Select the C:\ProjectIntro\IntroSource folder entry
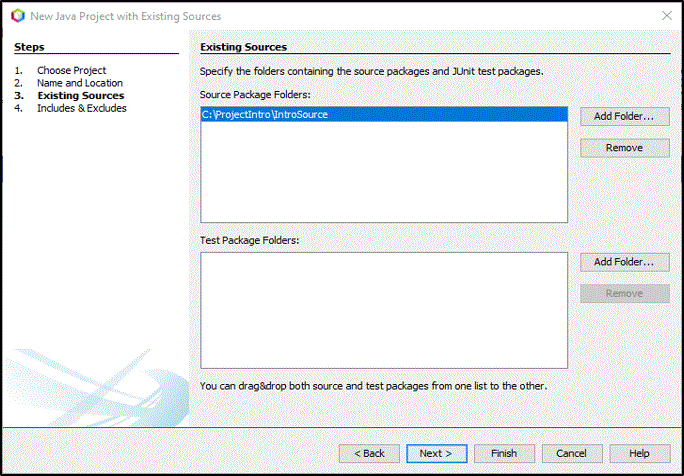The width and height of the screenshot is (684, 476). 265,115
